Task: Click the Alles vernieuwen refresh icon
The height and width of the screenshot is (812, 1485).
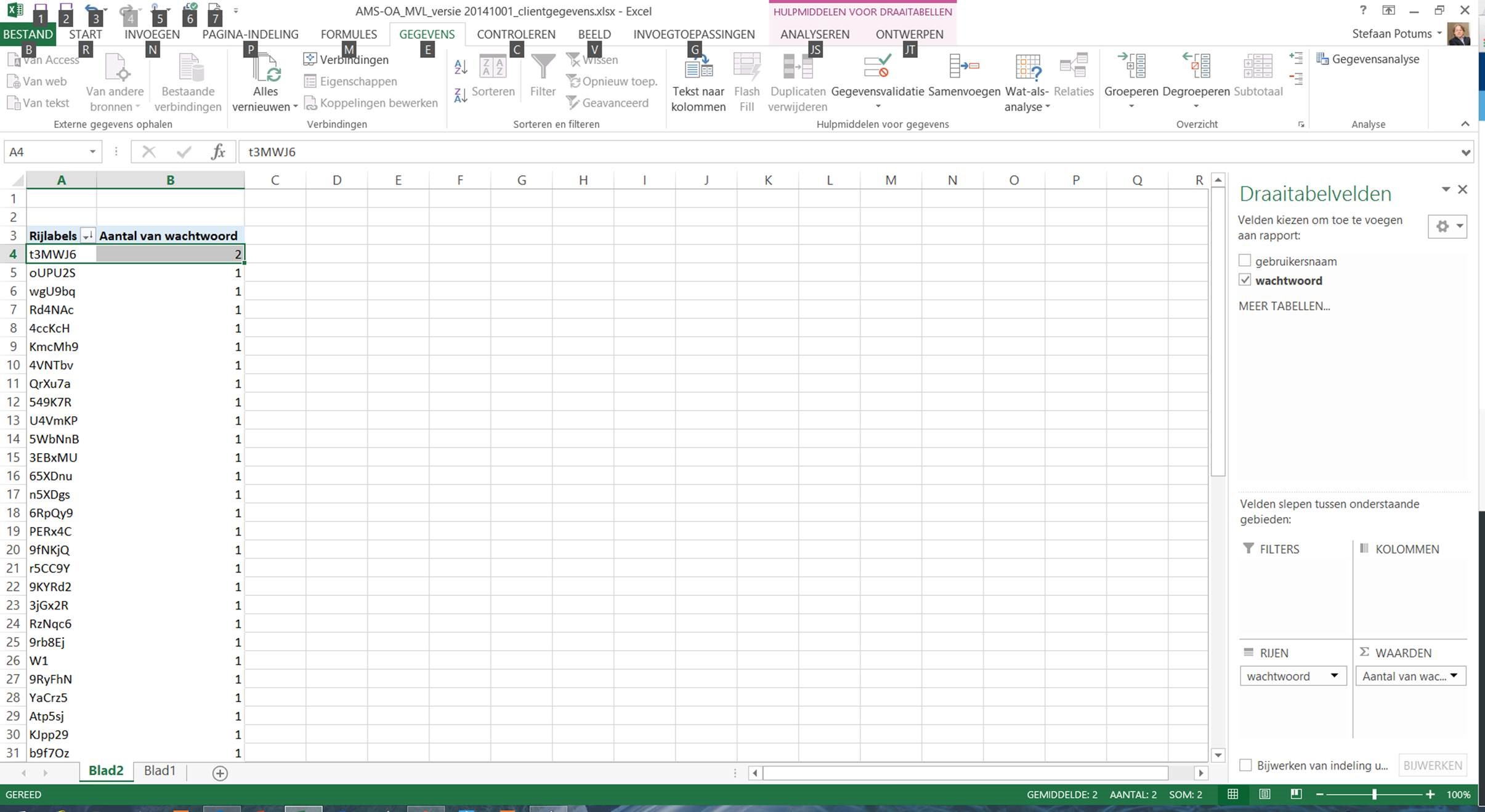Action: [x=265, y=67]
